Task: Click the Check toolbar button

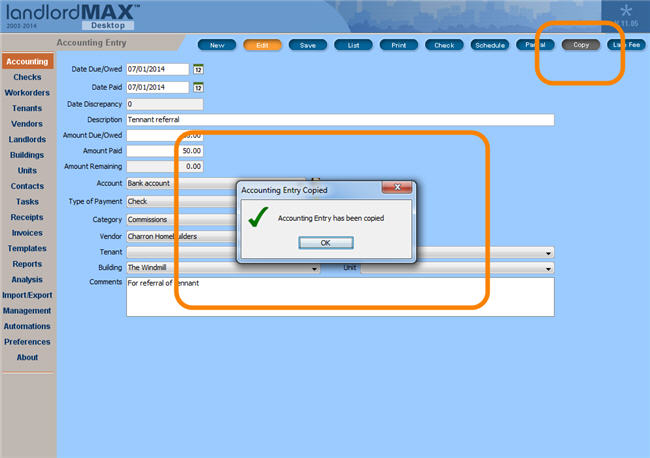Action: coord(444,45)
